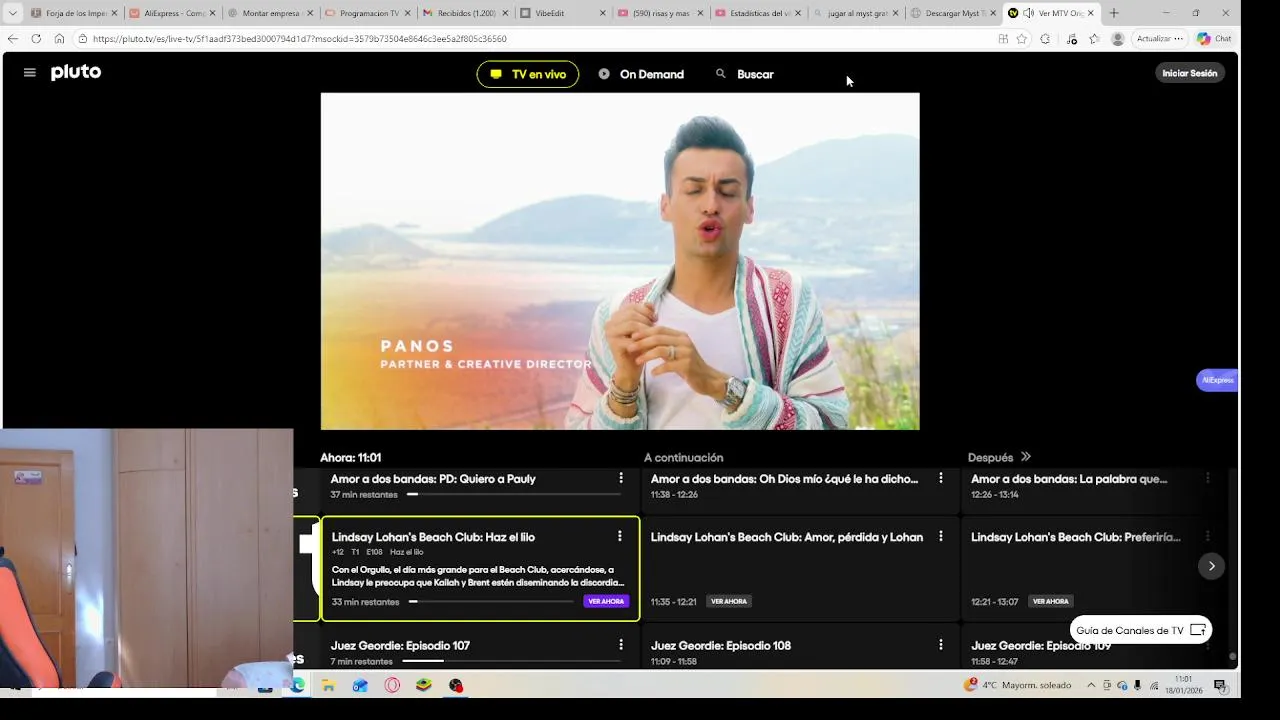Open options for Lindsay Lohan's Beach Club: Preferiría
1280x720 pixels.
click(1208, 536)
